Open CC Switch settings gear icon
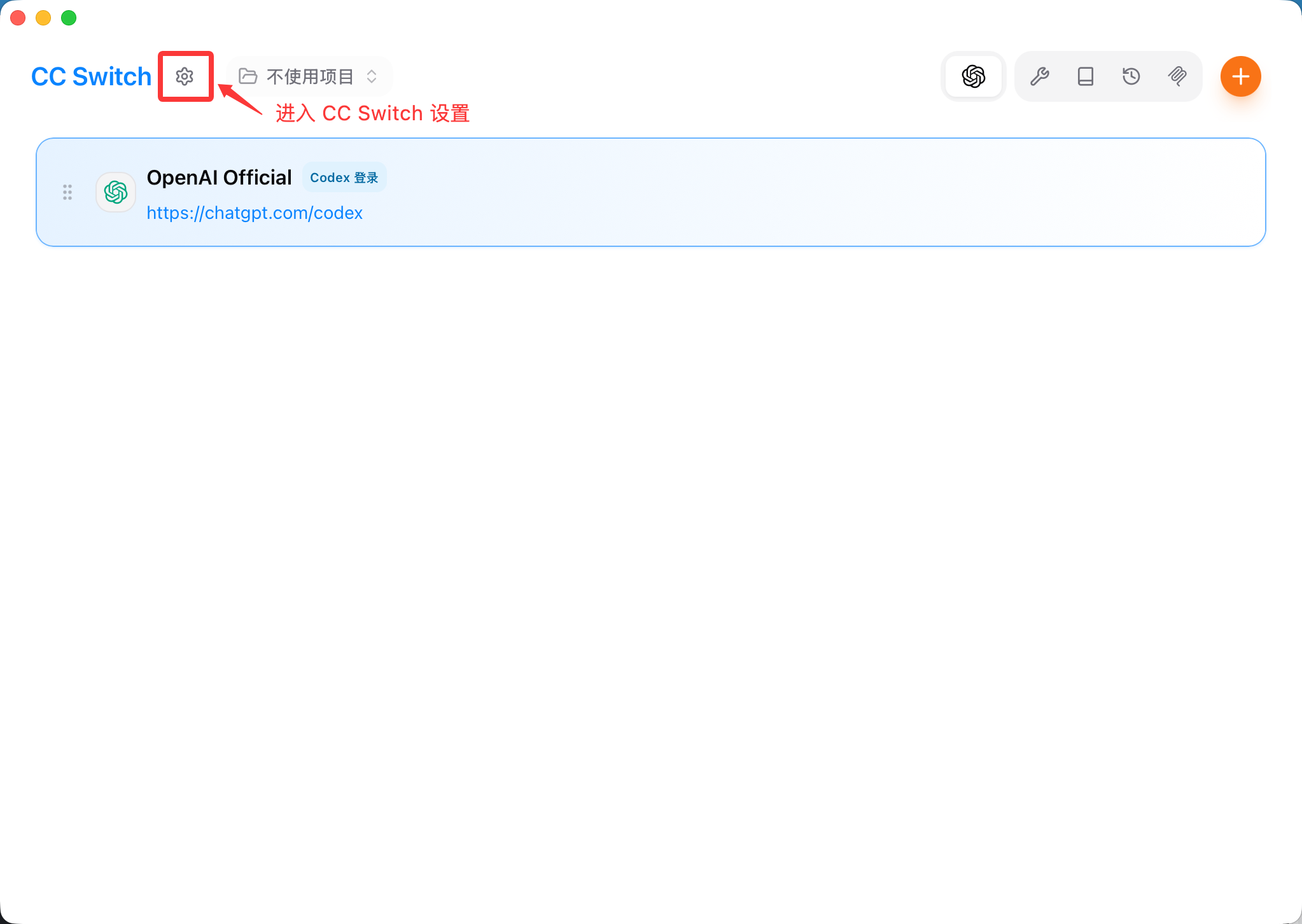1302x924 pixels. [x=185, y=76]
